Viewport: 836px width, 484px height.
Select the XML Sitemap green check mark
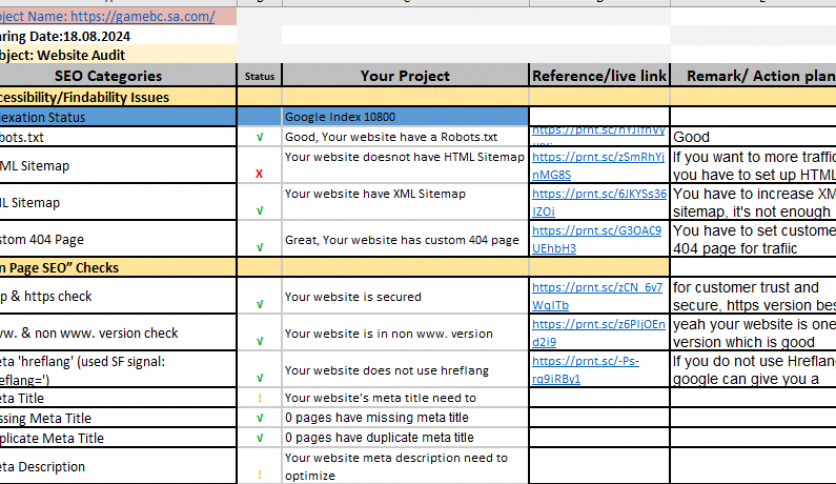[x=259, y=211]
